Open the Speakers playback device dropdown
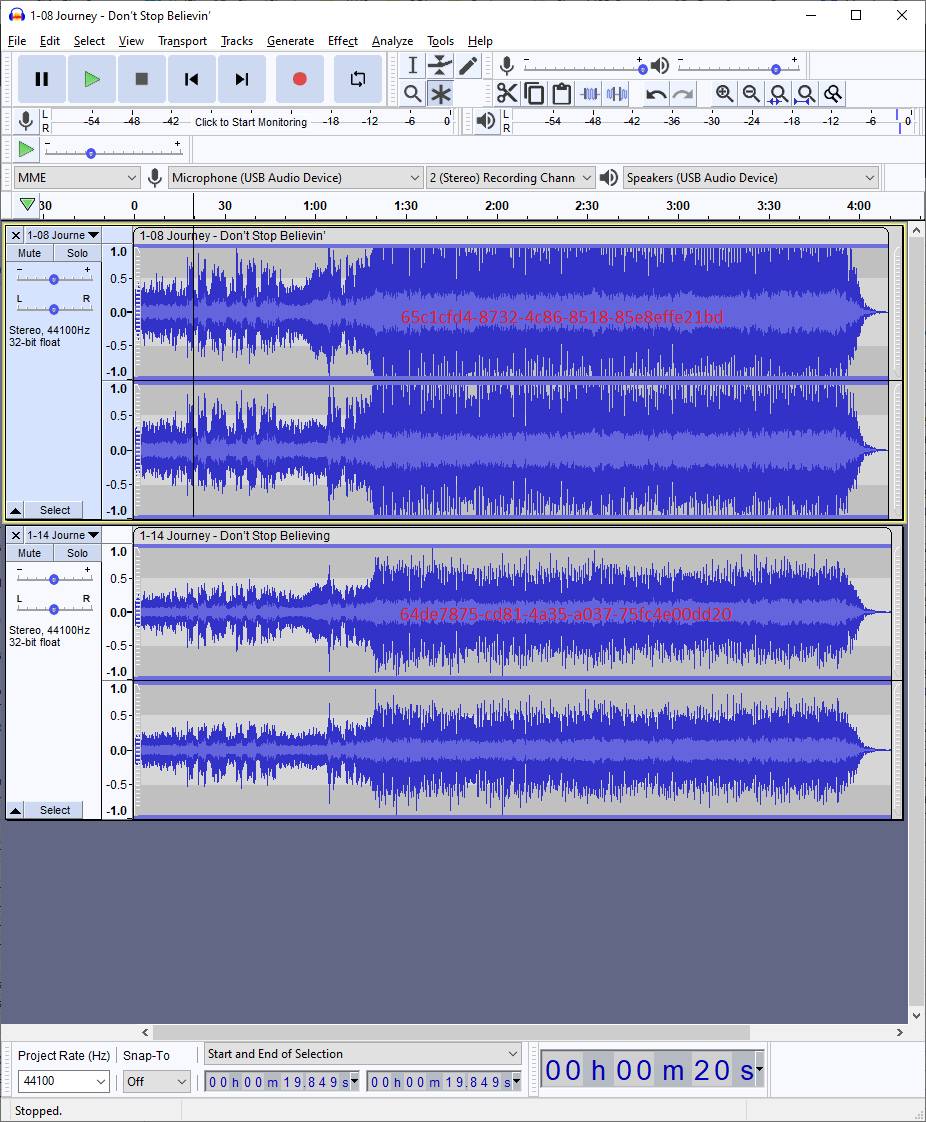The height and width of the screenshot is (1122, 926). (x=751, y=177)
